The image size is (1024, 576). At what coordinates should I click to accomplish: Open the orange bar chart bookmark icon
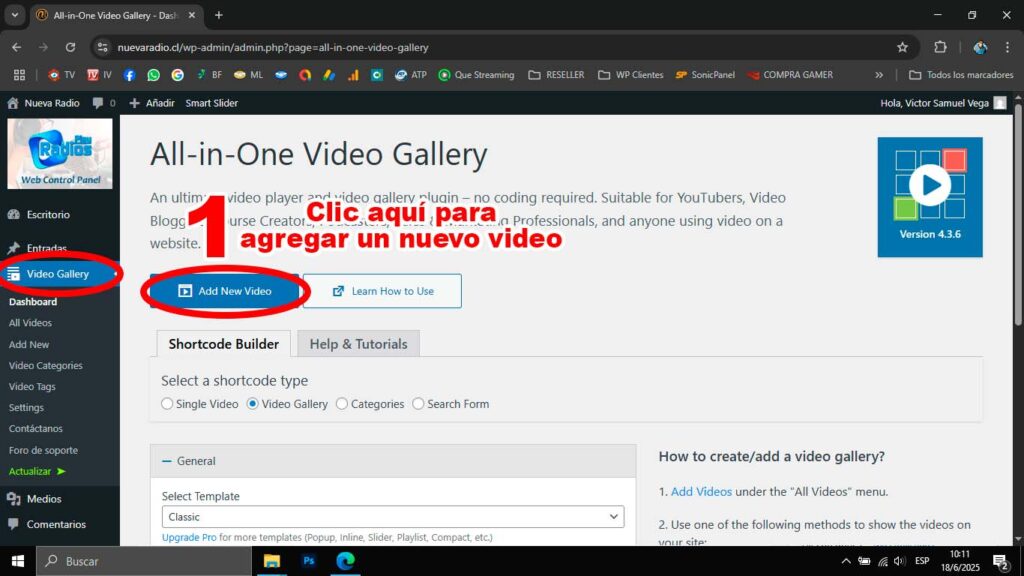pyautogui.click(x=353, y=75)
